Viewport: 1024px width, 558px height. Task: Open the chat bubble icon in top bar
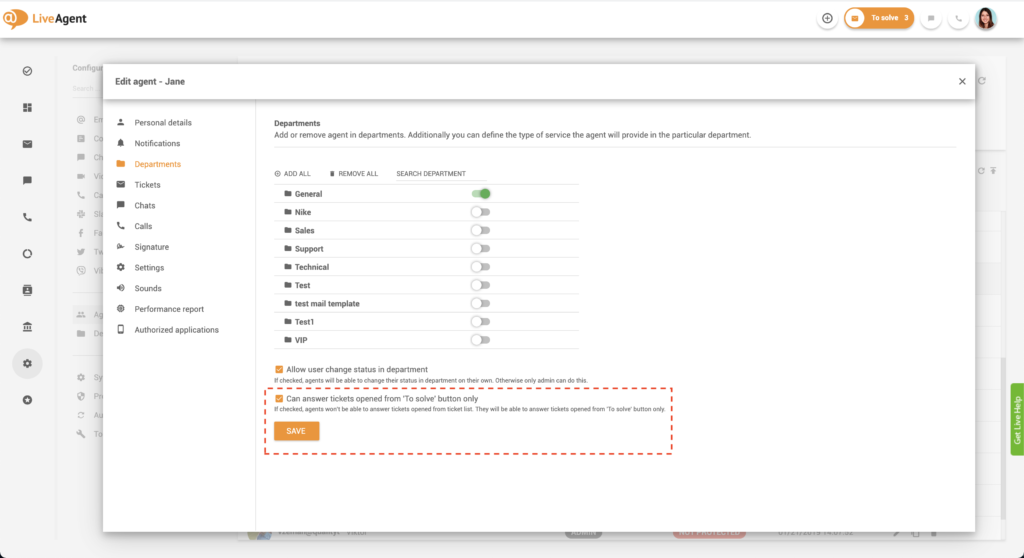(931, 18)
